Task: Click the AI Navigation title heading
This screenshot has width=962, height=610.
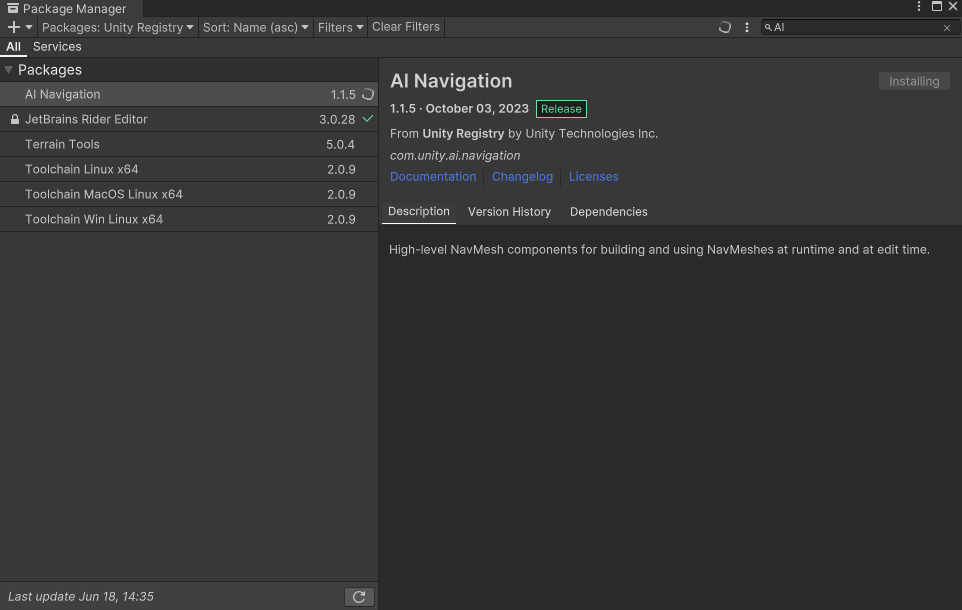Action: [x=451, y=81]
